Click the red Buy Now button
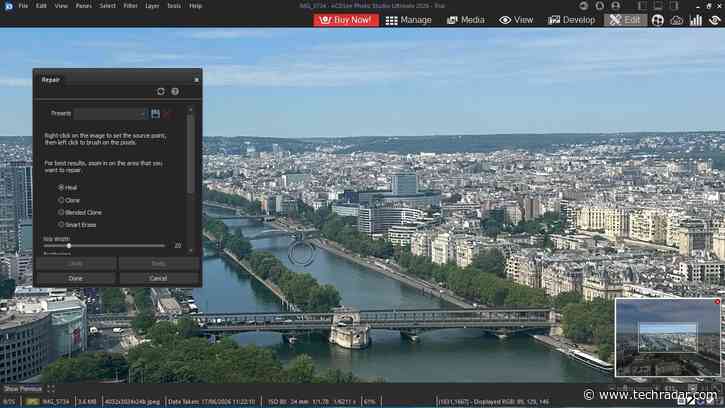This screenshot has height=408, width=725. click(346, 20)
